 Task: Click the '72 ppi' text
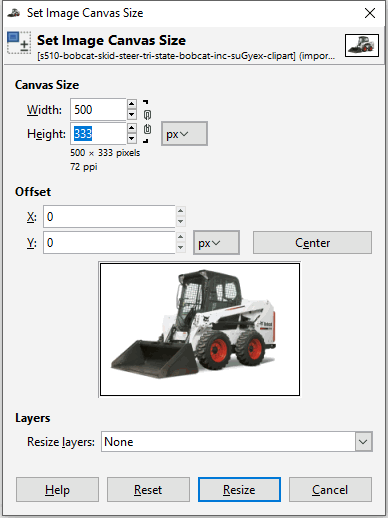(x=84, y=167)
